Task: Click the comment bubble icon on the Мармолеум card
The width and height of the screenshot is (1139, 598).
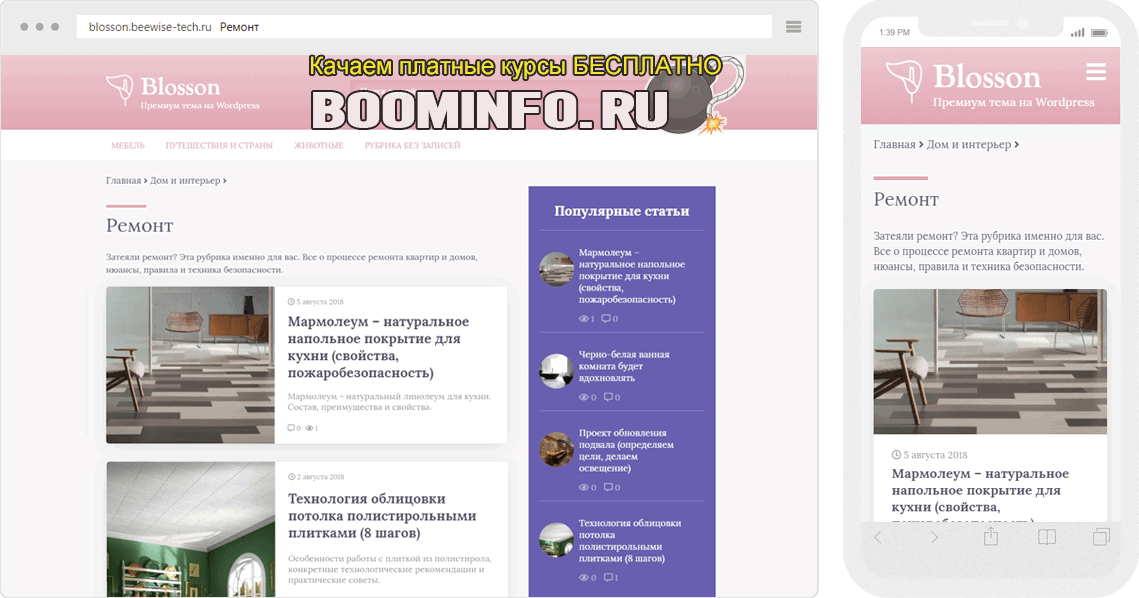Action: [291, 427]
